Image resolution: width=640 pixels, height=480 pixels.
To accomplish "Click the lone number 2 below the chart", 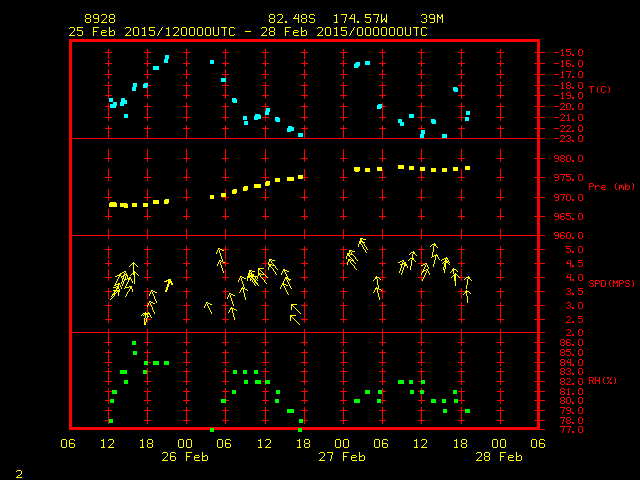I will pos(19,474).
